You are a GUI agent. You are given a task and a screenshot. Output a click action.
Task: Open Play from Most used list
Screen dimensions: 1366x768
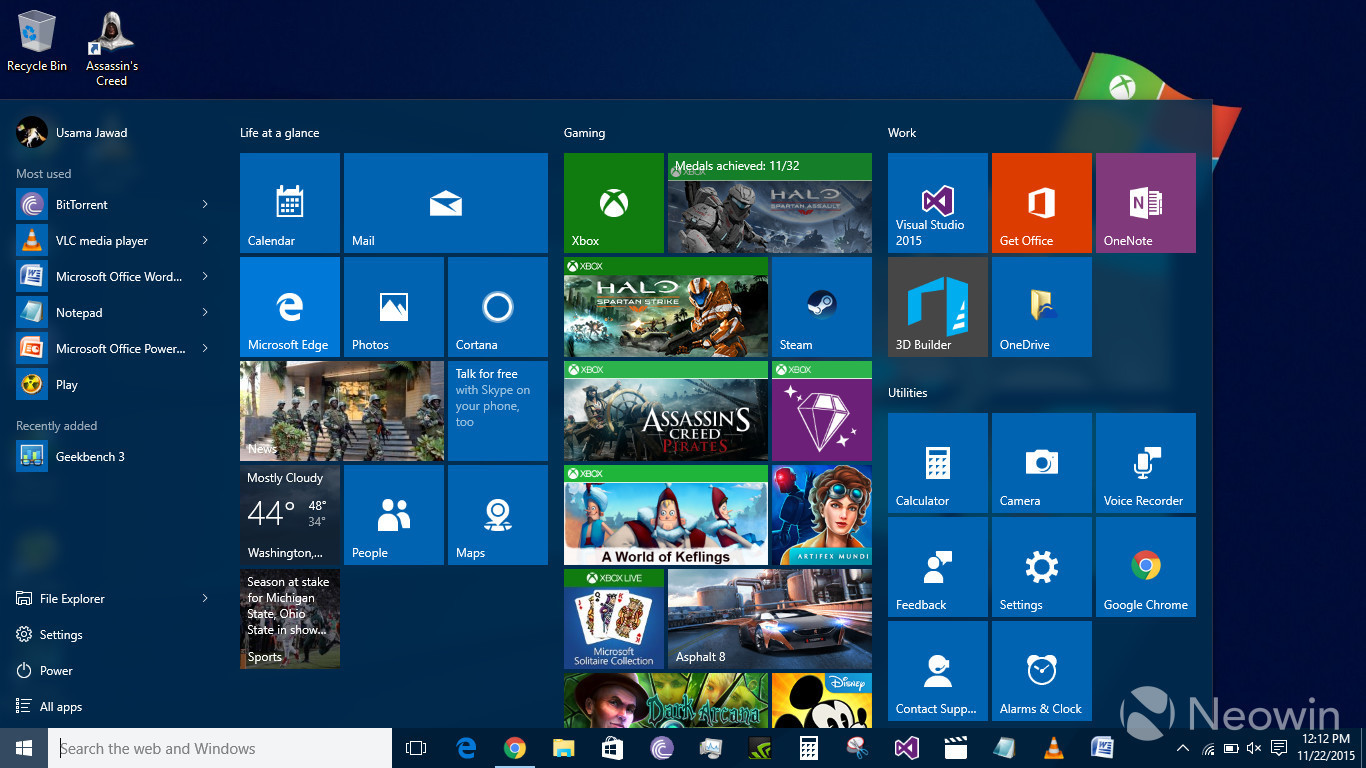(114, 384)
